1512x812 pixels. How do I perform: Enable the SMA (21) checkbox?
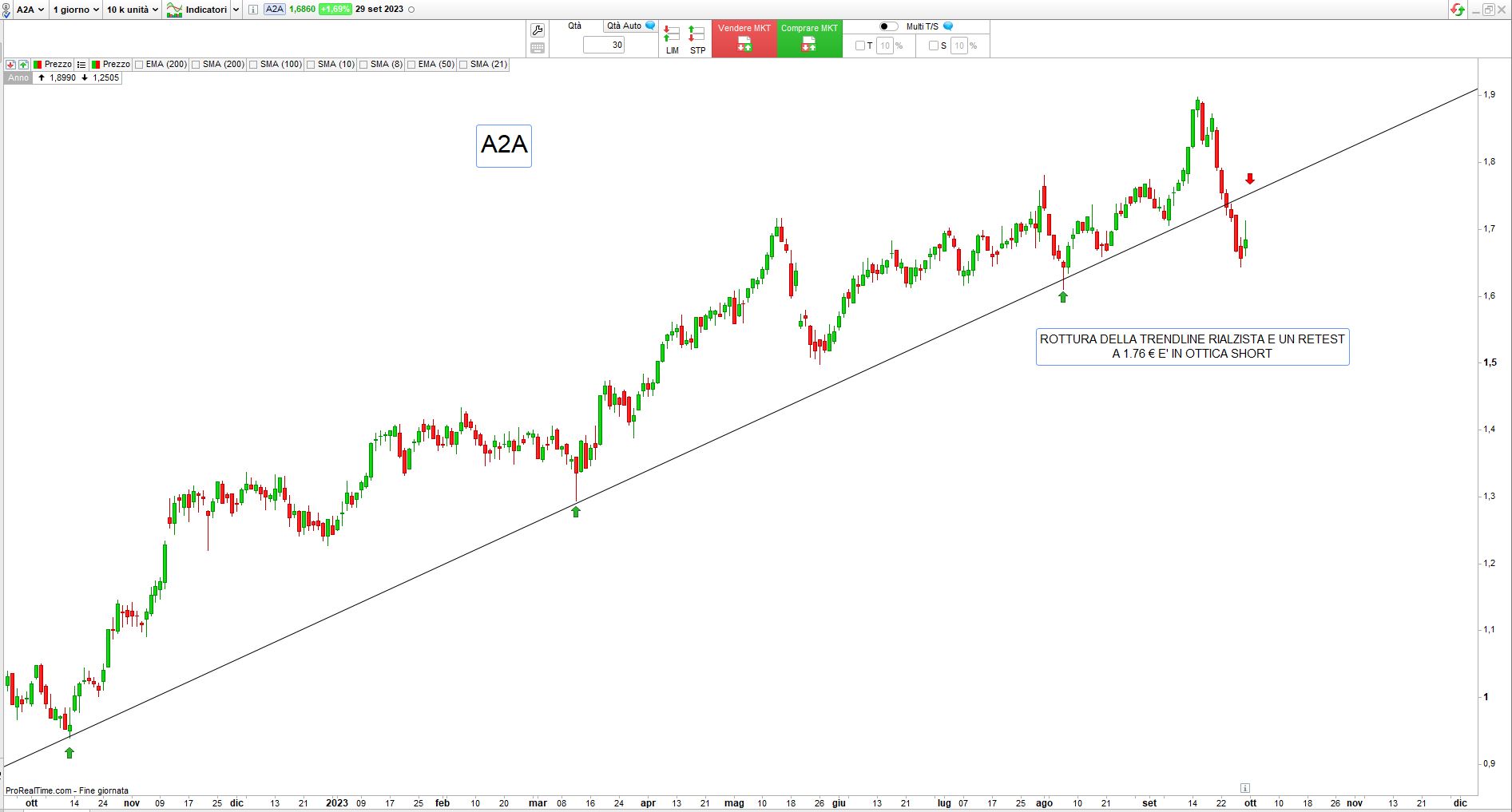pyautogui.click(x=464, y=65)
